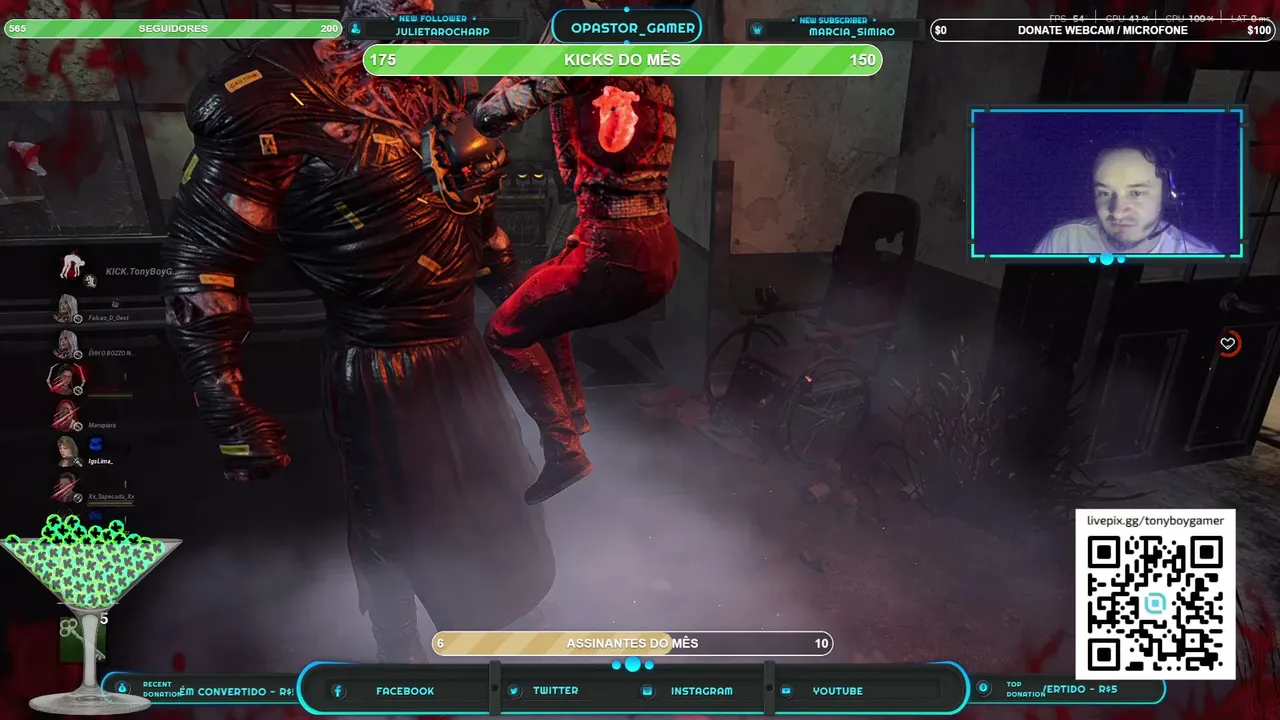Click the Facebook icon in the social bar

[338, 691]
